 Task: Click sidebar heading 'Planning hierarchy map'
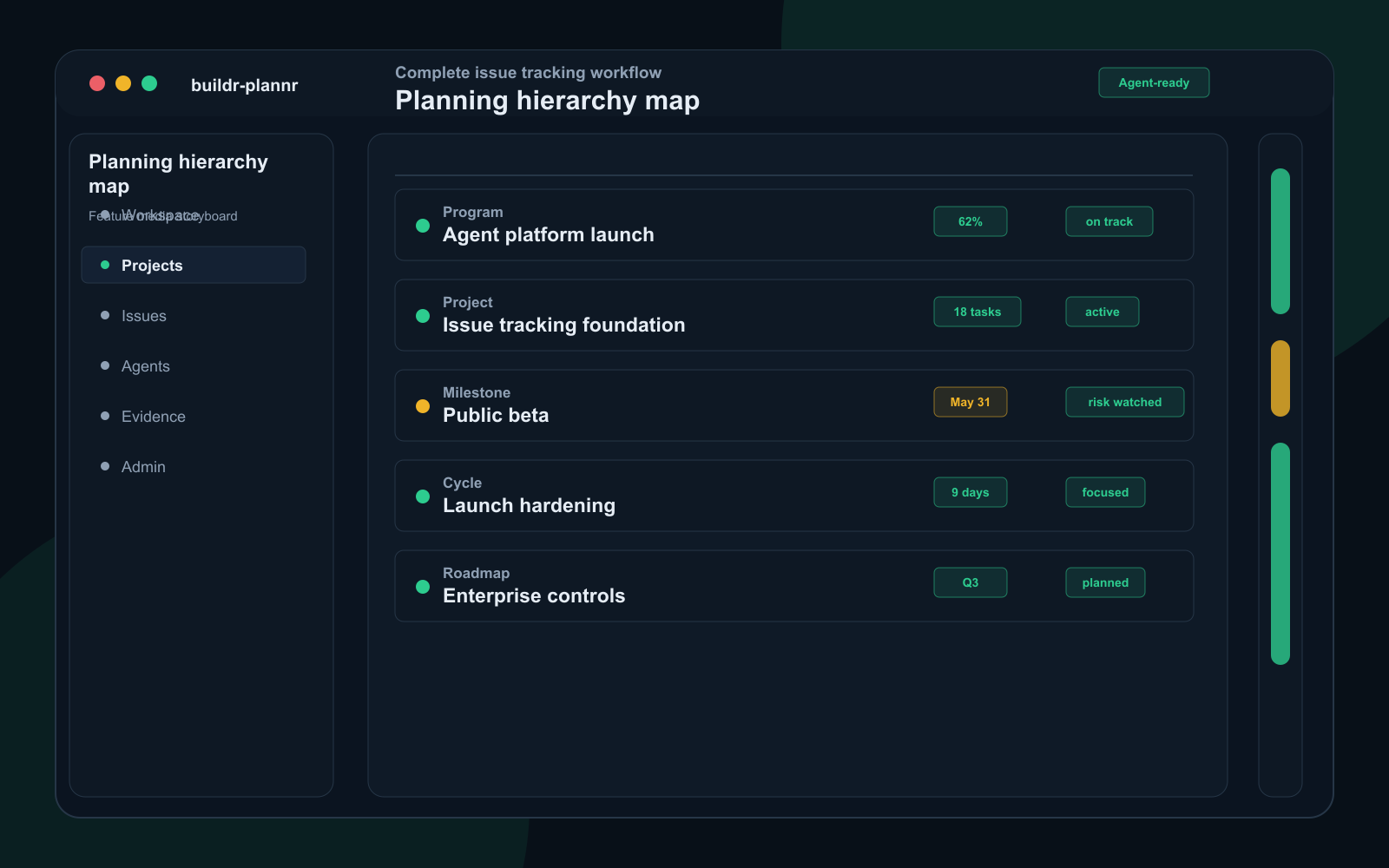(179, 174)
